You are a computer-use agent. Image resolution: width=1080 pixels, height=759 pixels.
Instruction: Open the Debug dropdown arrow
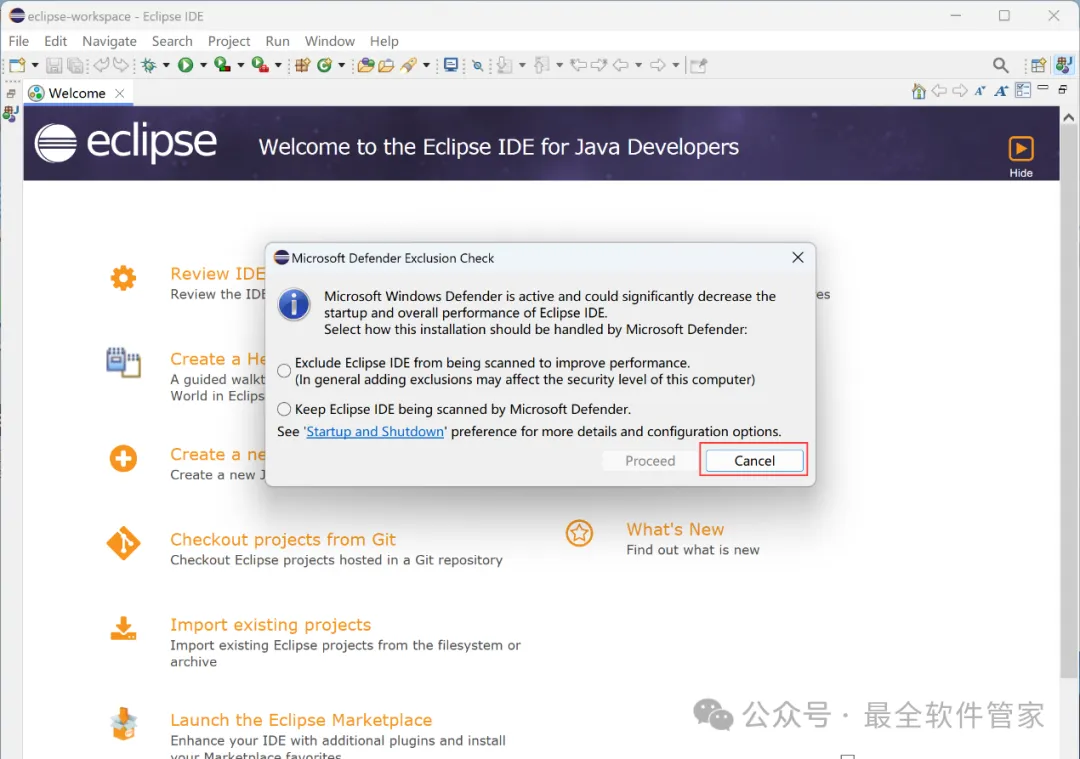pyautogui.click(x=166, y=65)
